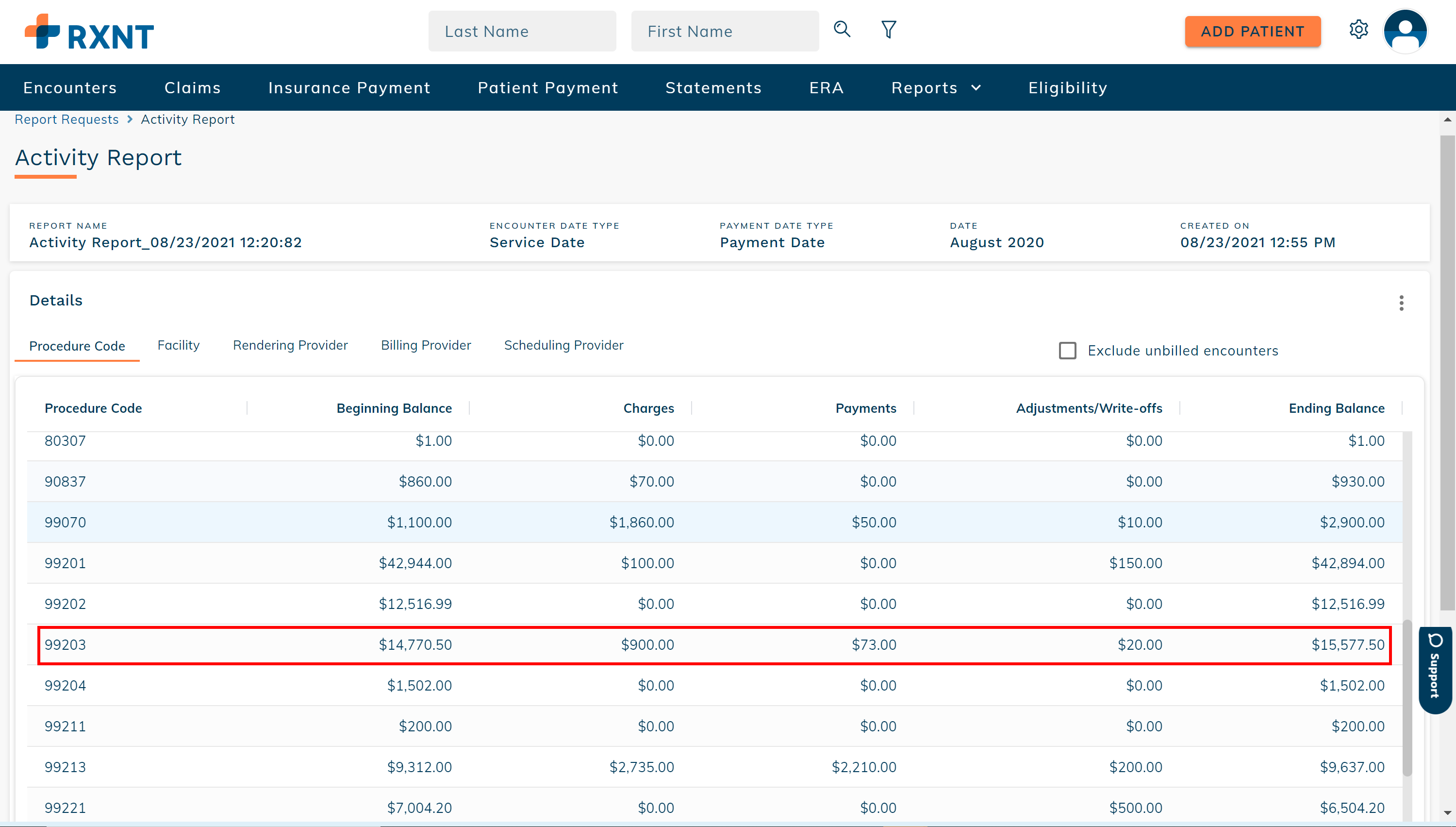1456x827 pixels.
Task: Open the filter funnel icon
Action: [x=888, y=30]
